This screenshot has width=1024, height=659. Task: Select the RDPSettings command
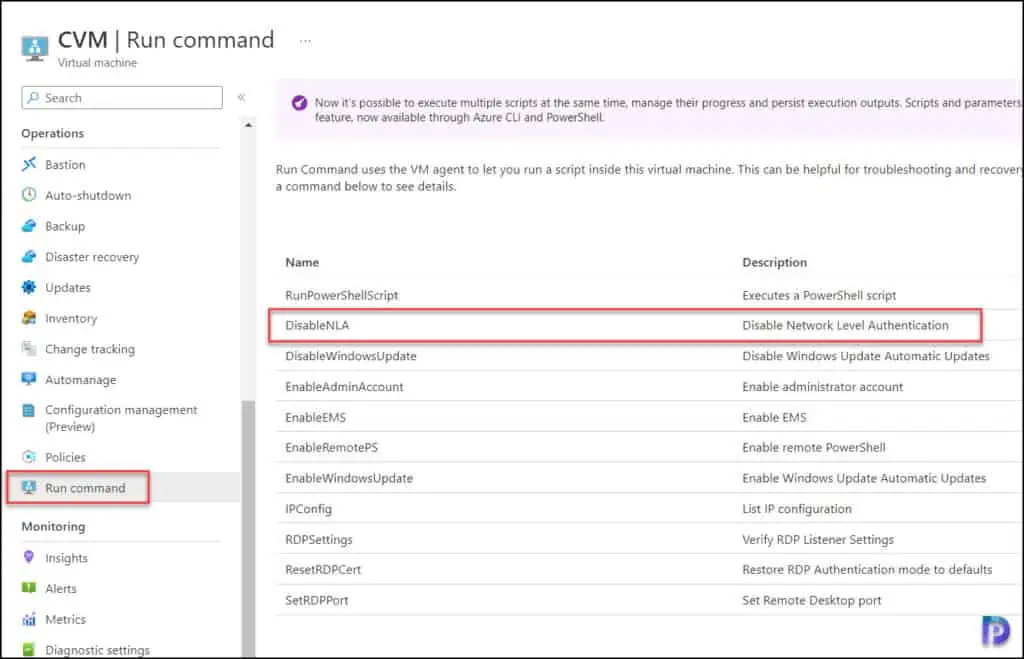coord(319,539)
